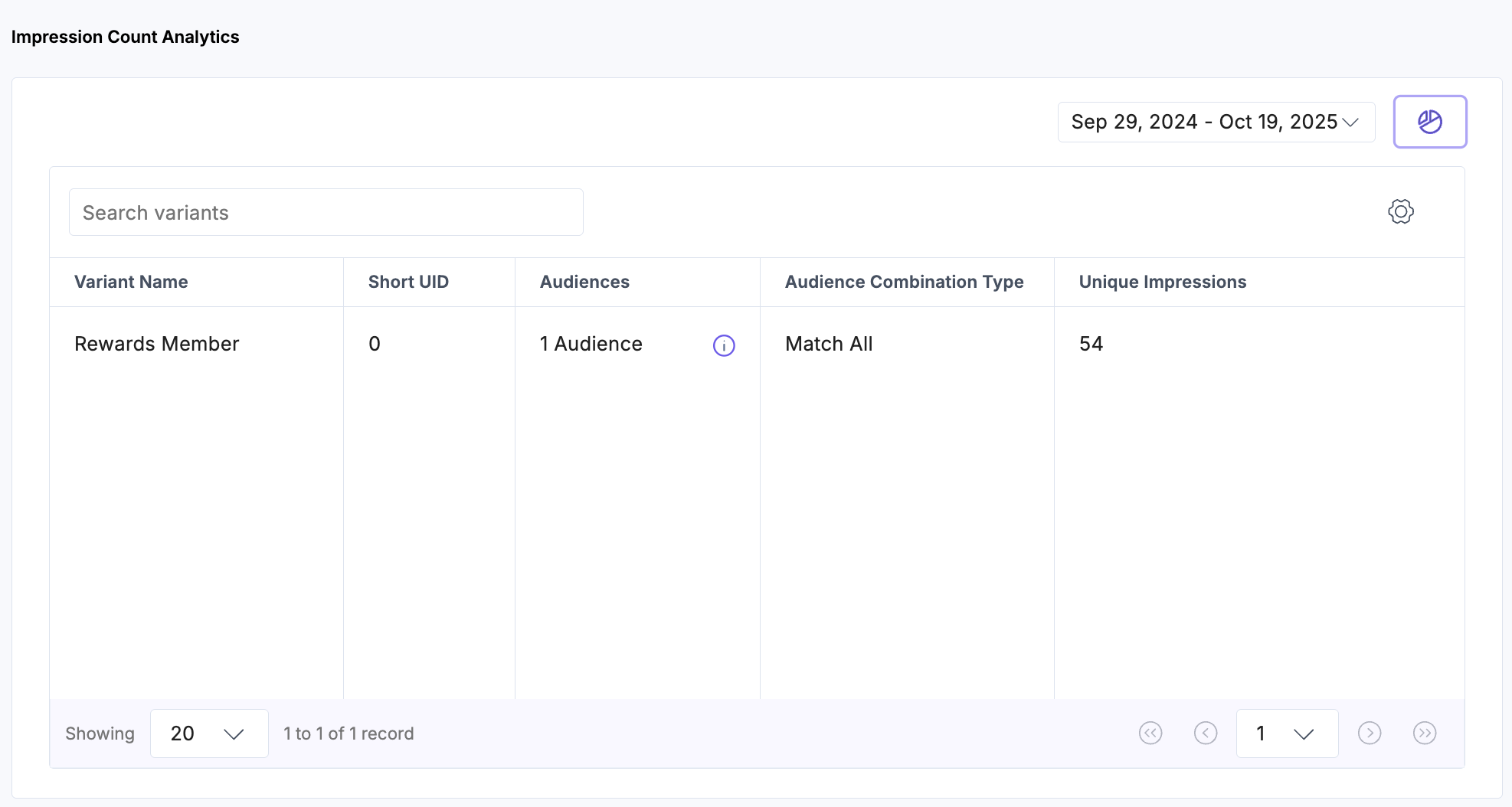Click the Unique Impressions column header
This screenshot has width=1512, height=807.
(1162, 282)
